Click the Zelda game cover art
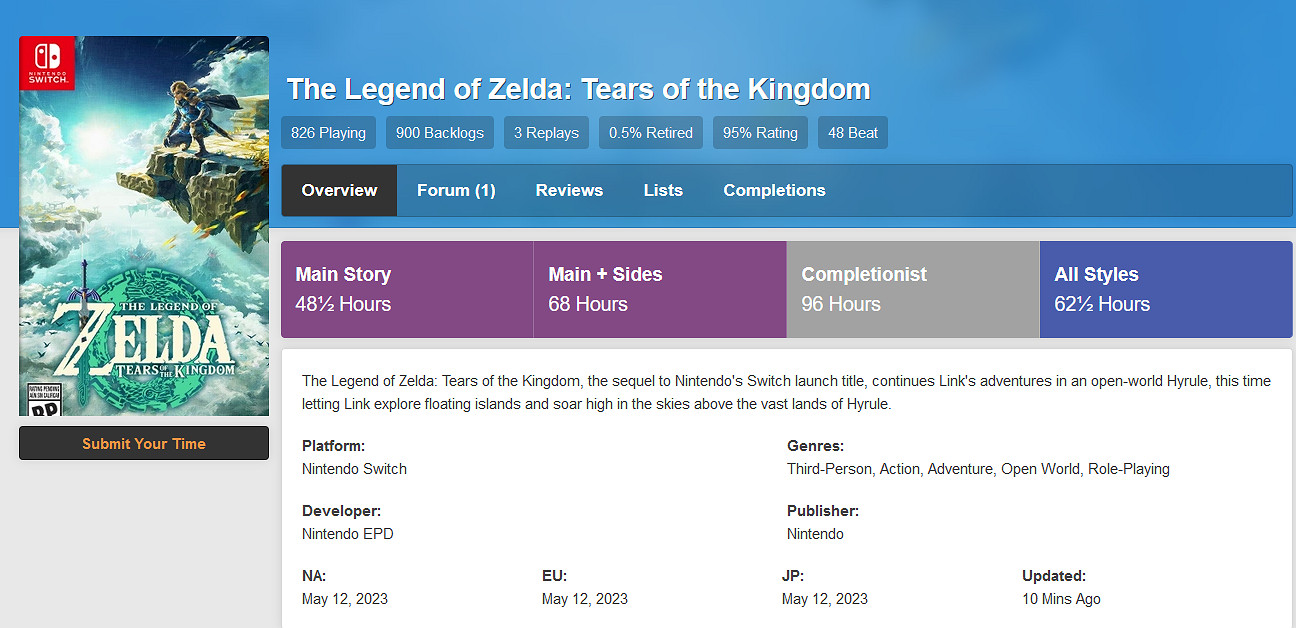The image size is (1296, 628). [144, 250]
